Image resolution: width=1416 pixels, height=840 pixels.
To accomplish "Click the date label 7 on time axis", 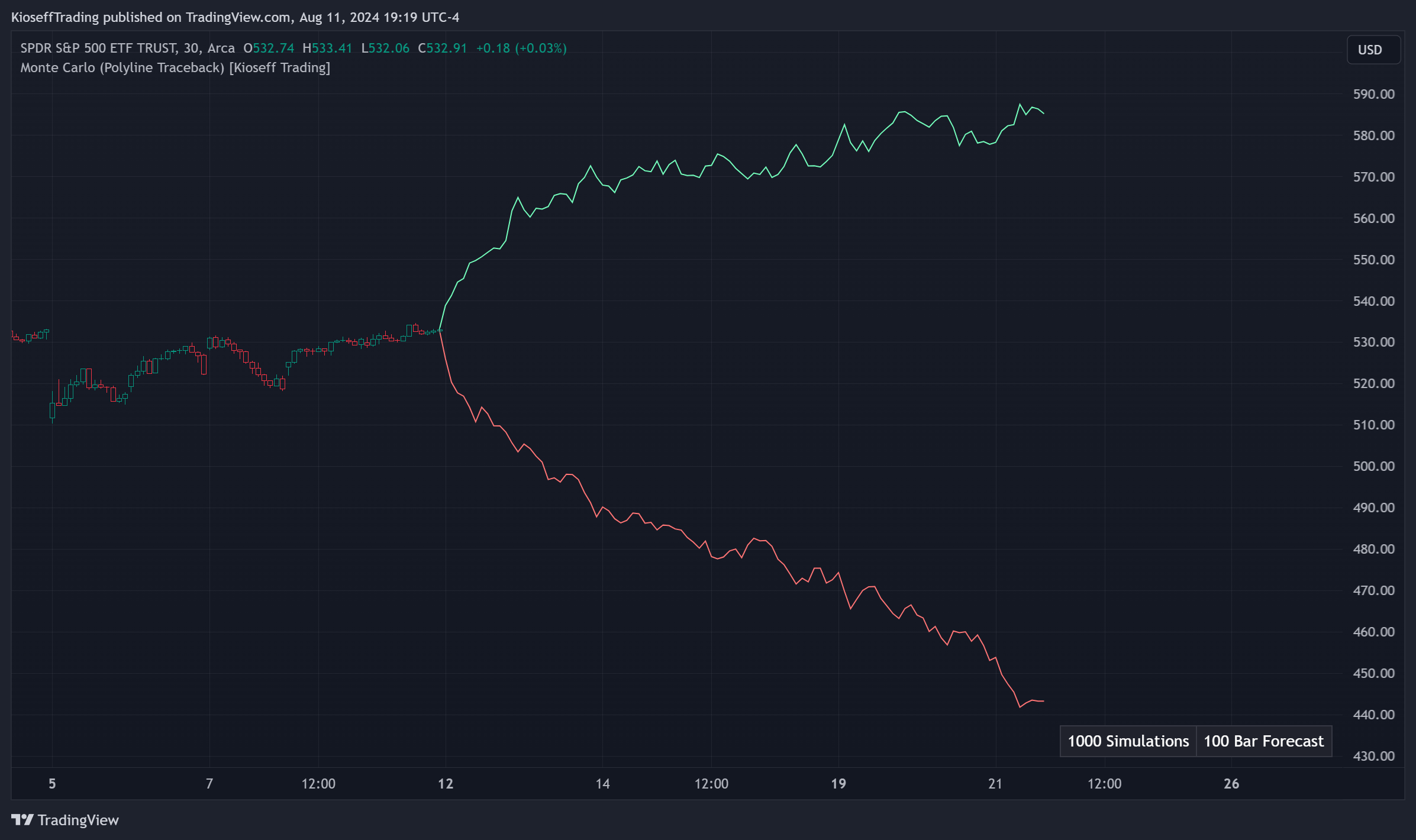I will 209,784.
